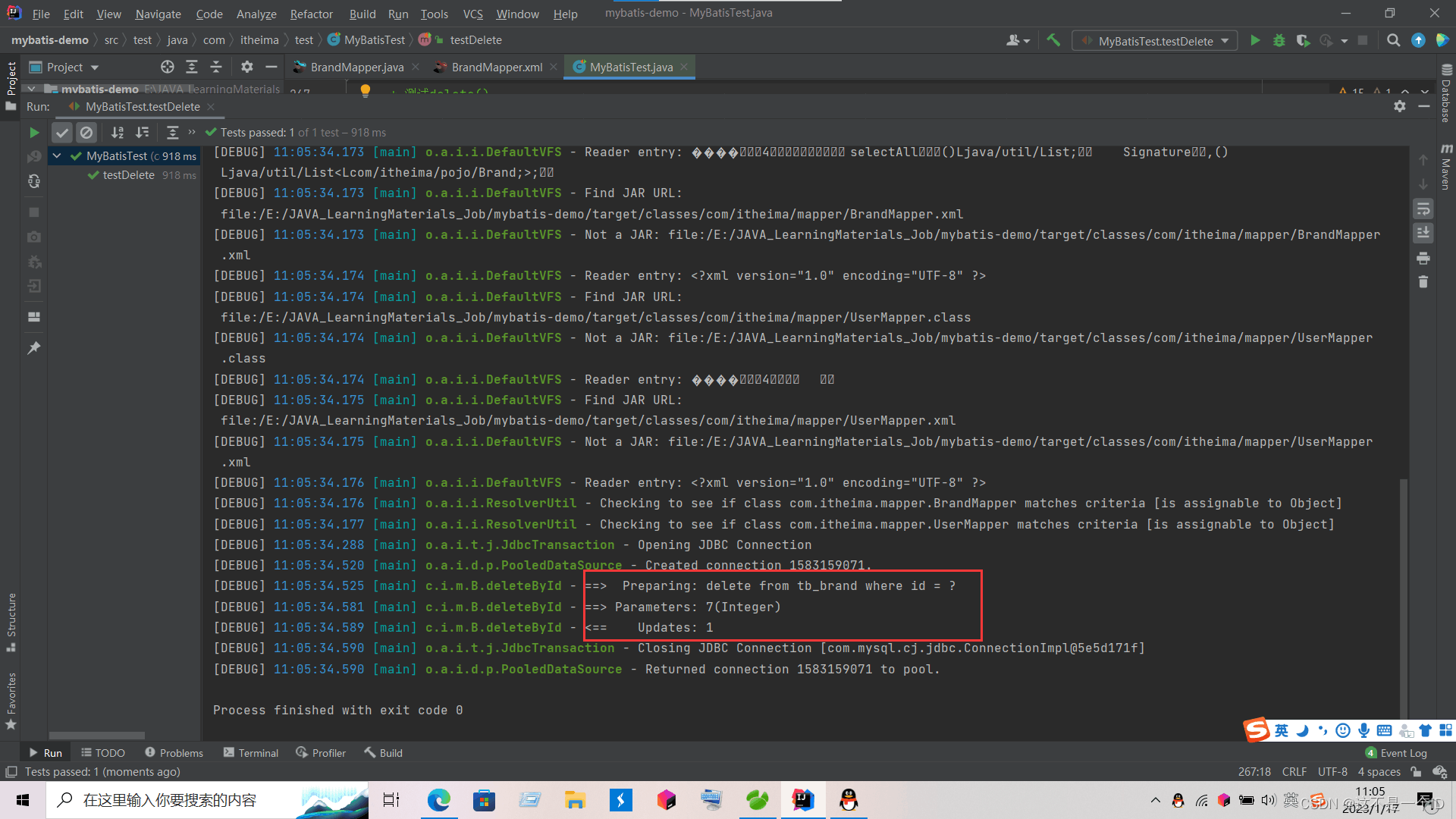
Task: Click the IDE update arrow icon
Action: pyautogui.click(x=1418, y=40)
